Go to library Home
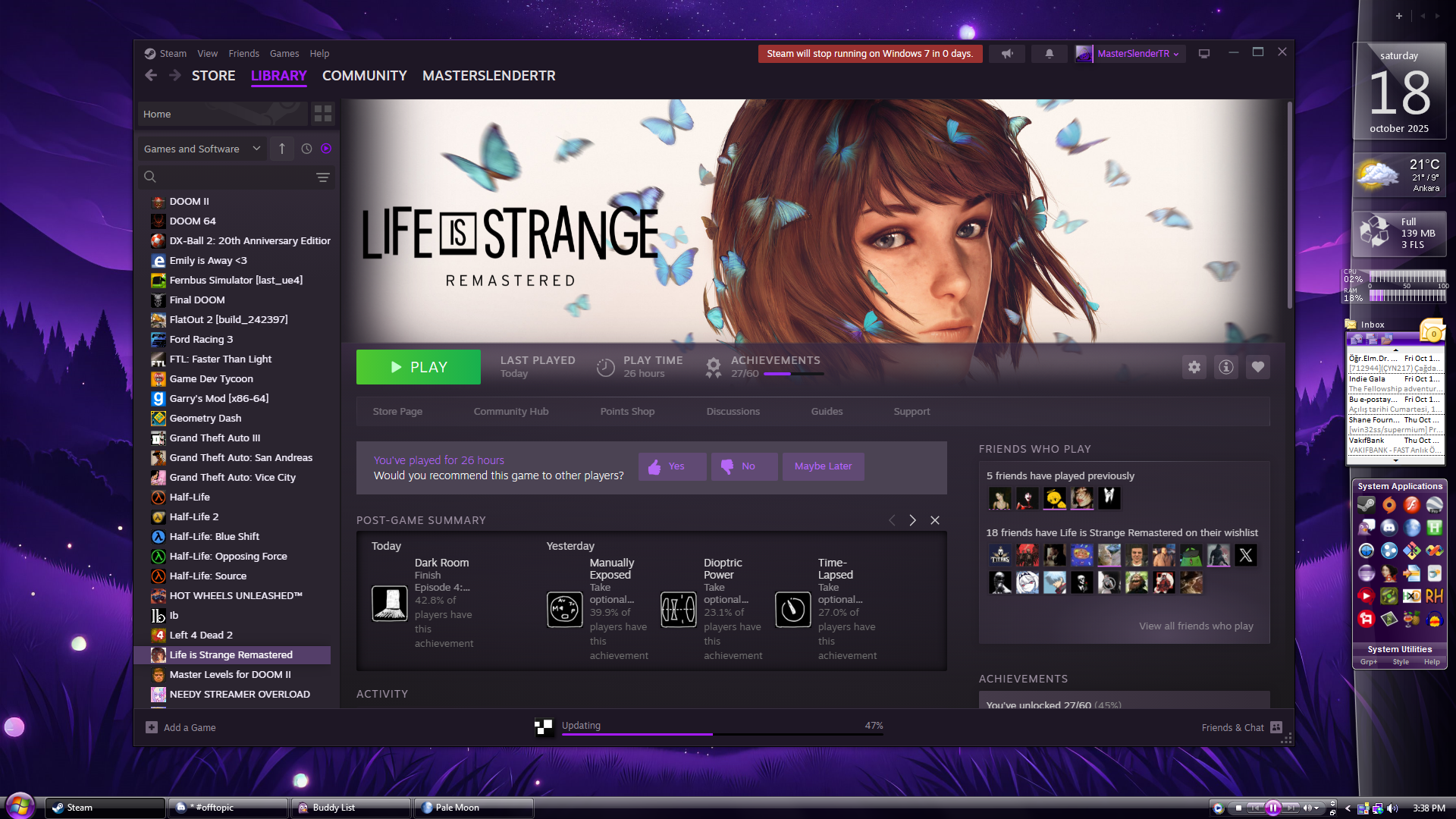Screen dimensions: 1456x819 [222, 114]
